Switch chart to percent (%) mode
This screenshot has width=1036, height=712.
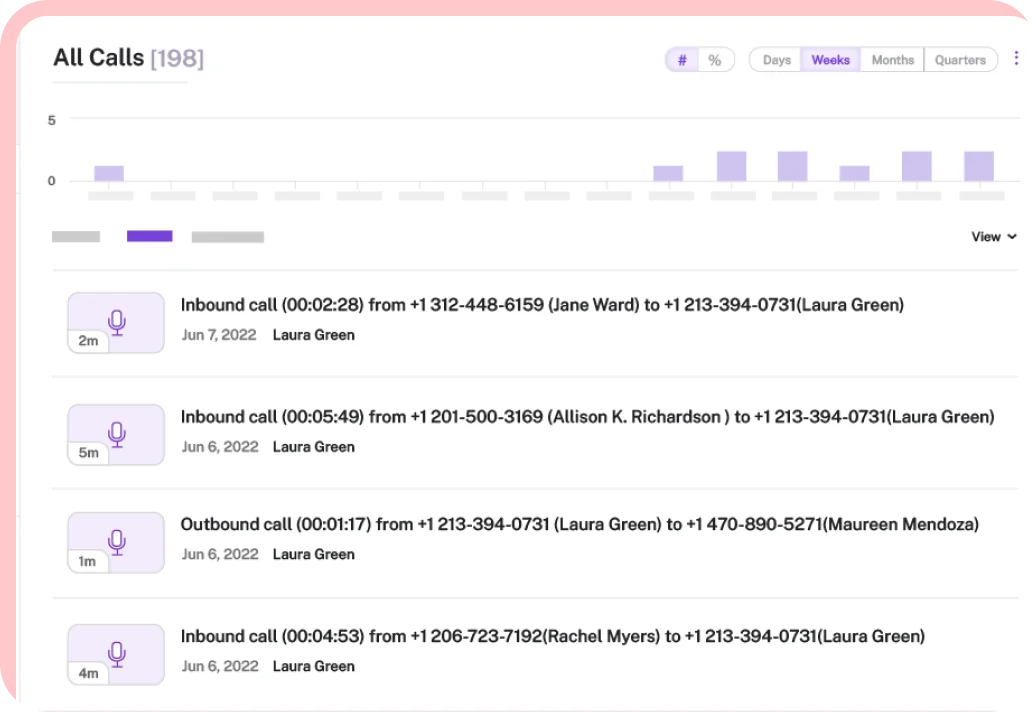point(715,60)
